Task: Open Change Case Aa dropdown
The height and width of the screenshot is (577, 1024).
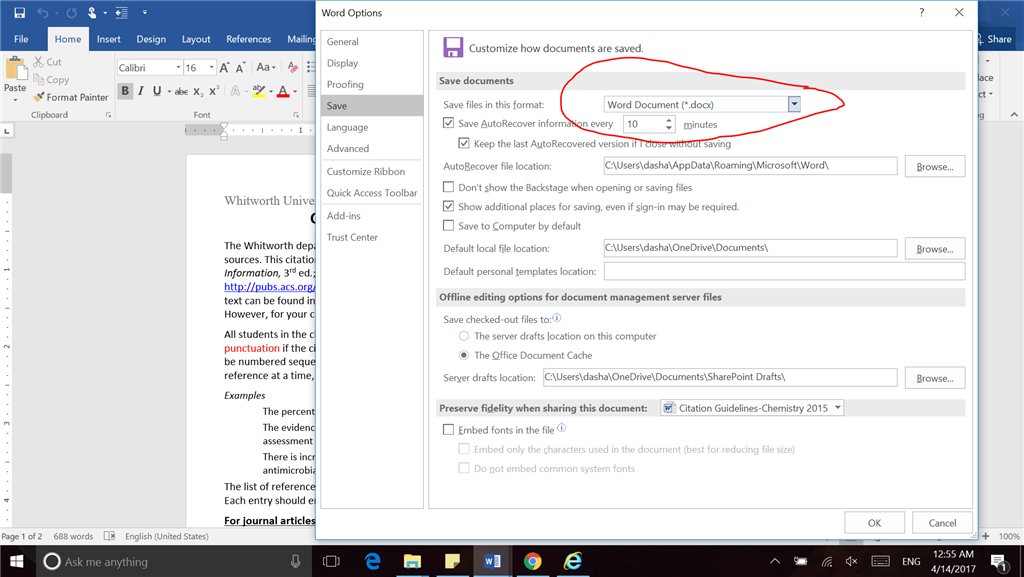Action: tap(266, 67)
